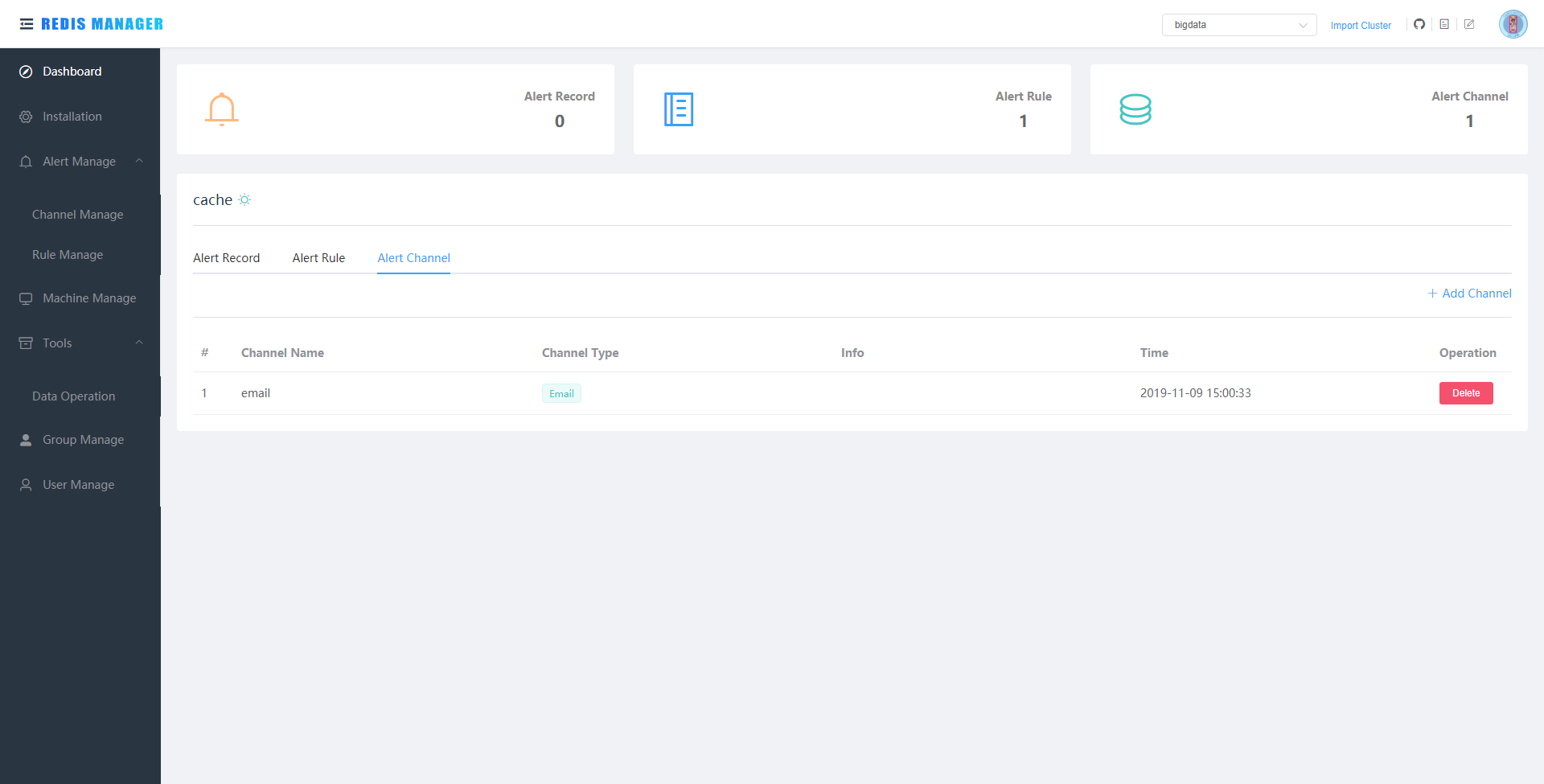Click the cache cluster title
This screenshot has height=784, width=1544.
(x=212, y=199)
